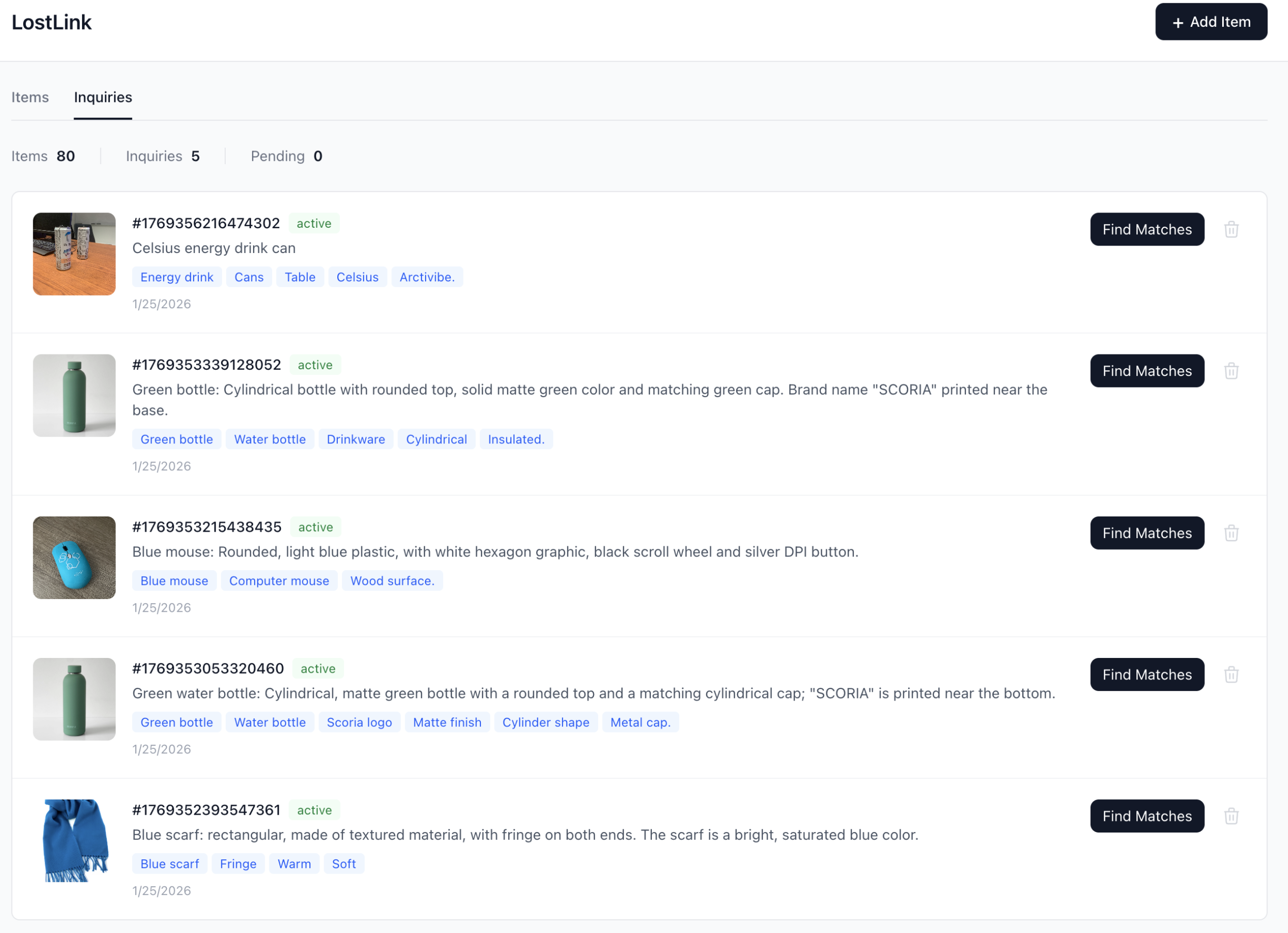Open the energy drink cans thumbnail
This screenshot has width=1288, height=933.
[74, 253]
